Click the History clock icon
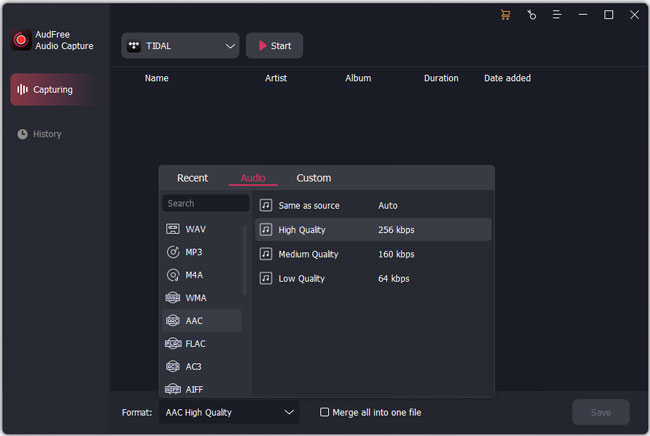 (x=22, y=134)
